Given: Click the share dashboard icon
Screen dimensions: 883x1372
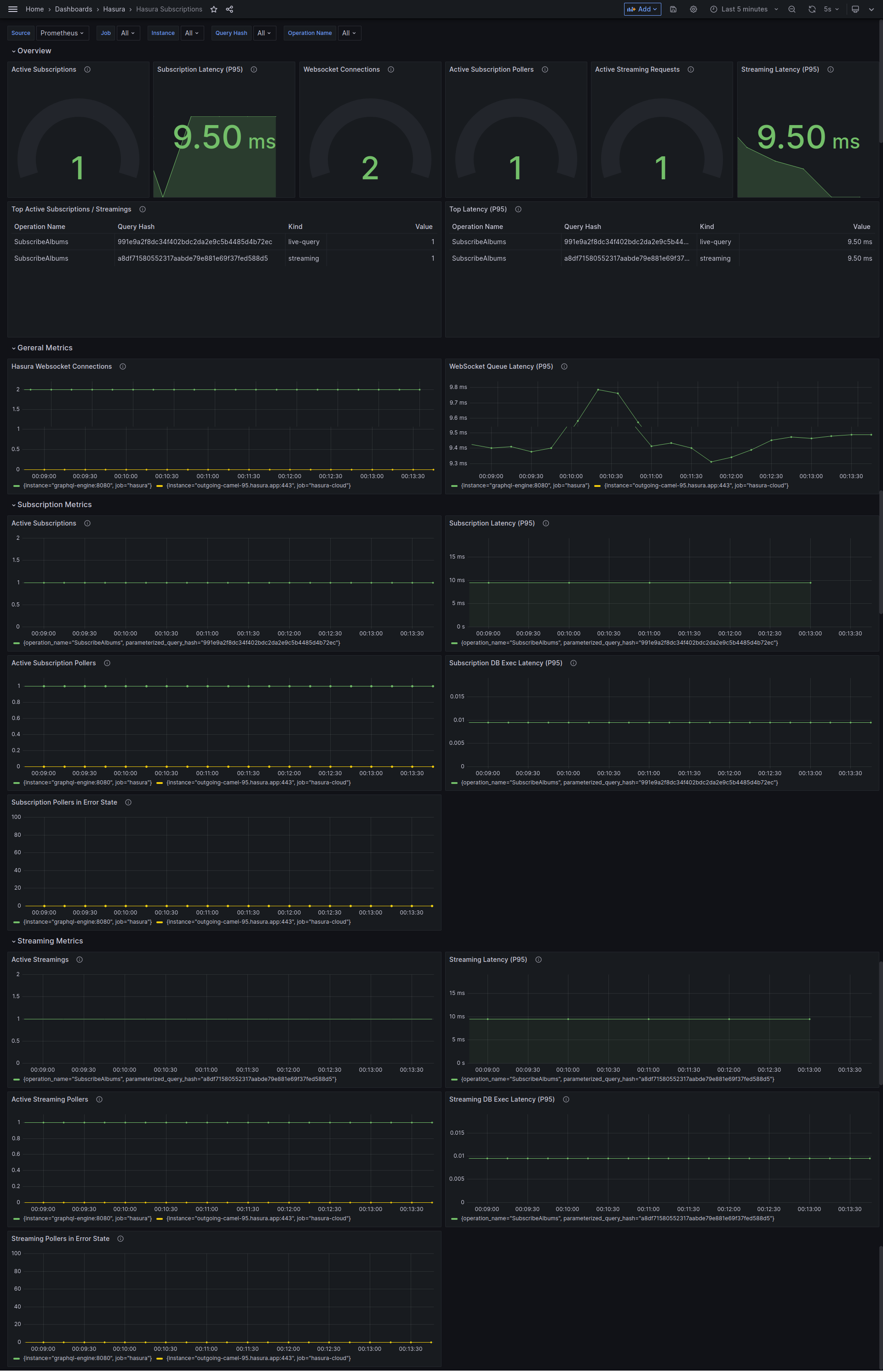Looking at the screenshot, I should (229, 9).
